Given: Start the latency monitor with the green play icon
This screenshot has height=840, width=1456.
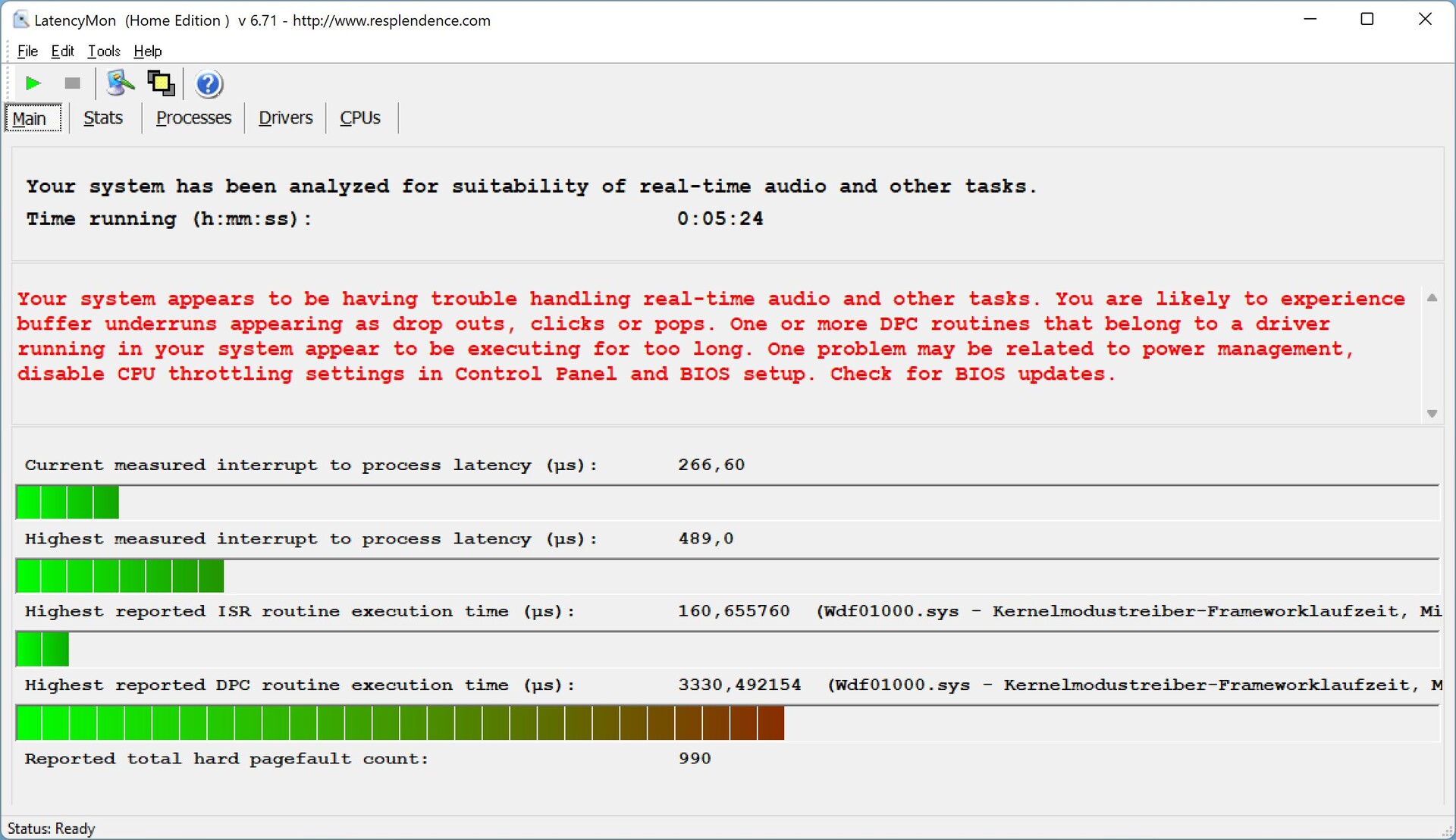Looking at the screenshot, I should 33,83.
